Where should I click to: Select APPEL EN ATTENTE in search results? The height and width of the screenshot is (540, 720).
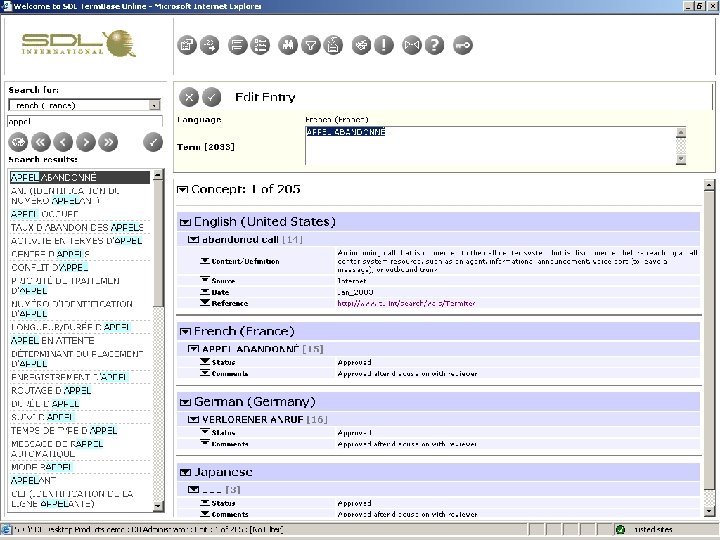coord(54,340)
